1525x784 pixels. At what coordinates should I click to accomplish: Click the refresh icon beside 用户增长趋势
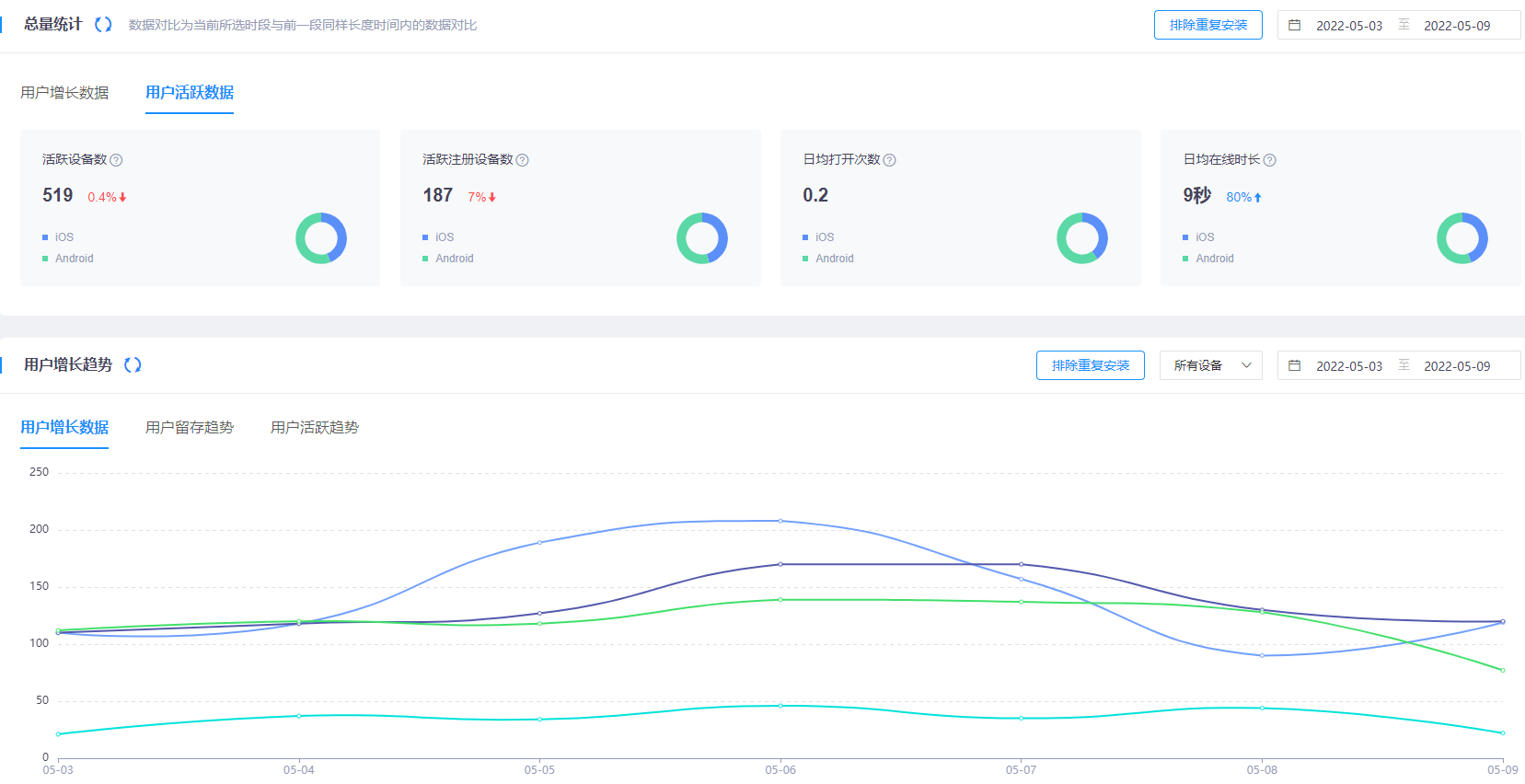pos(133,365)
